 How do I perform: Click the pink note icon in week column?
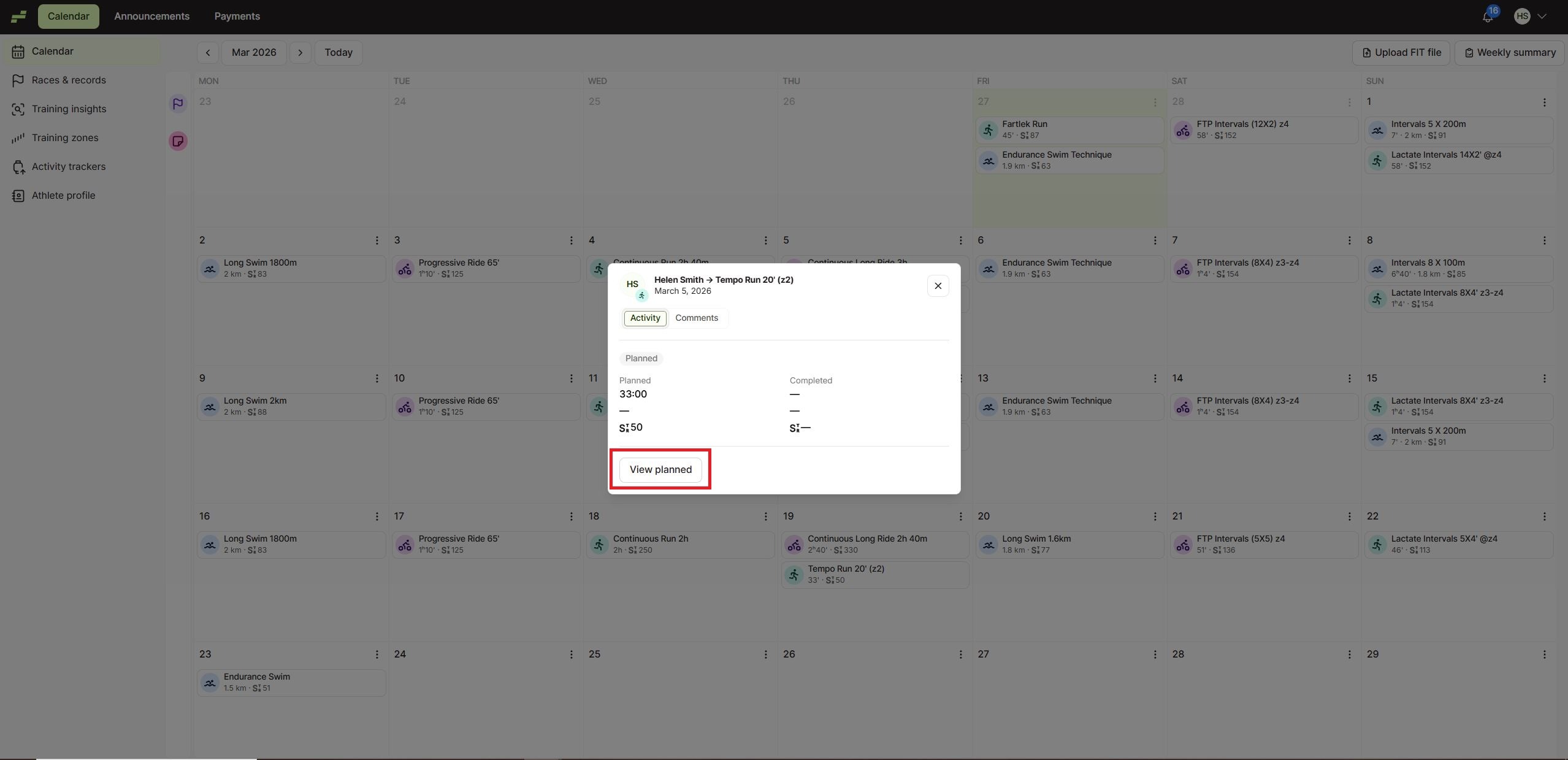178,141
